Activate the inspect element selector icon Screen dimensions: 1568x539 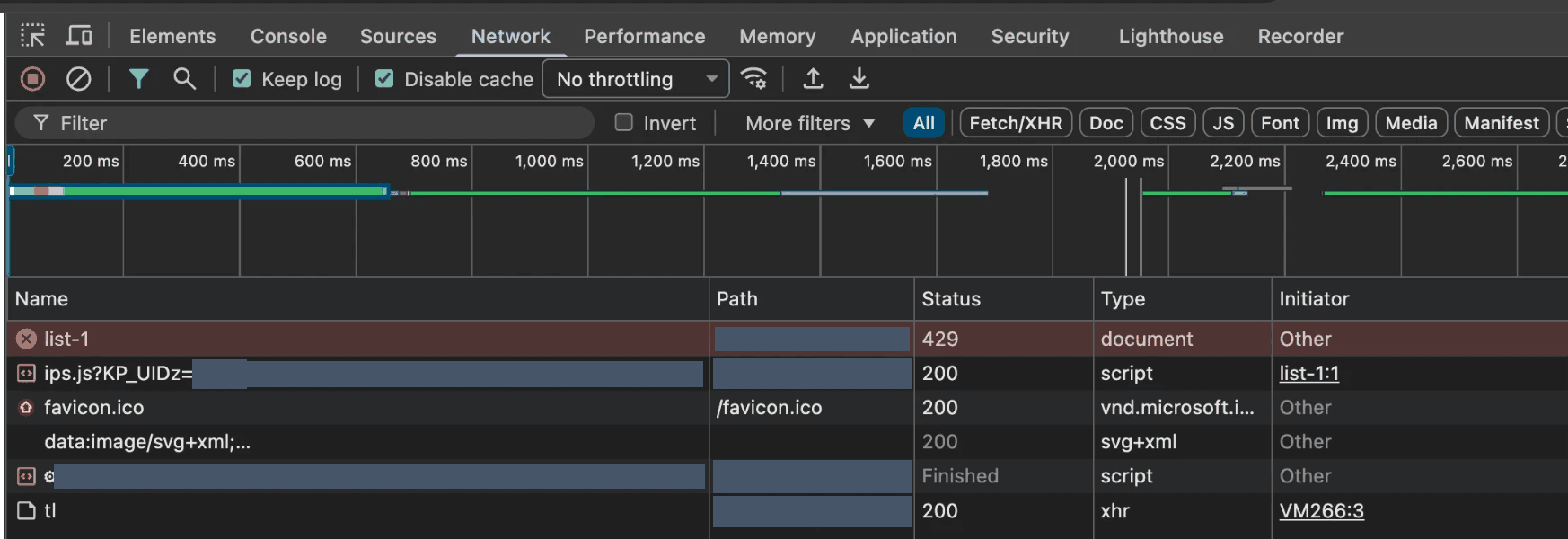tap(32, 36)
